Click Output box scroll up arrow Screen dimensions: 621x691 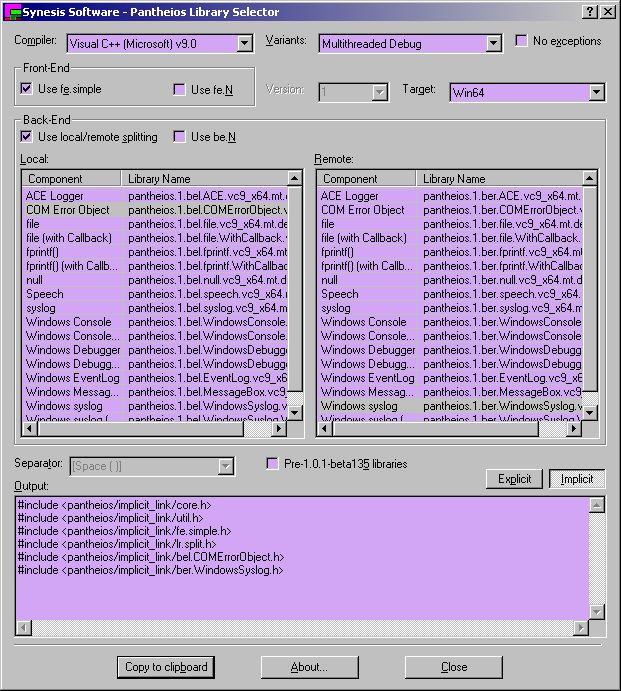[596, 505]
